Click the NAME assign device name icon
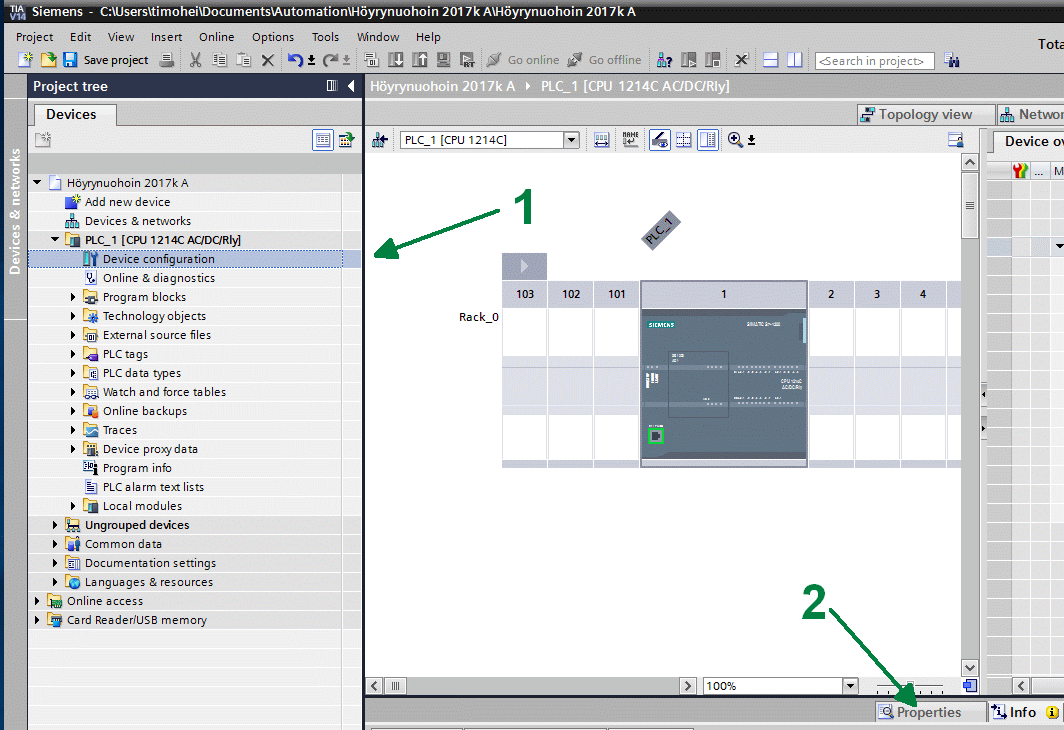The image size is (1064, 730). 630,140
